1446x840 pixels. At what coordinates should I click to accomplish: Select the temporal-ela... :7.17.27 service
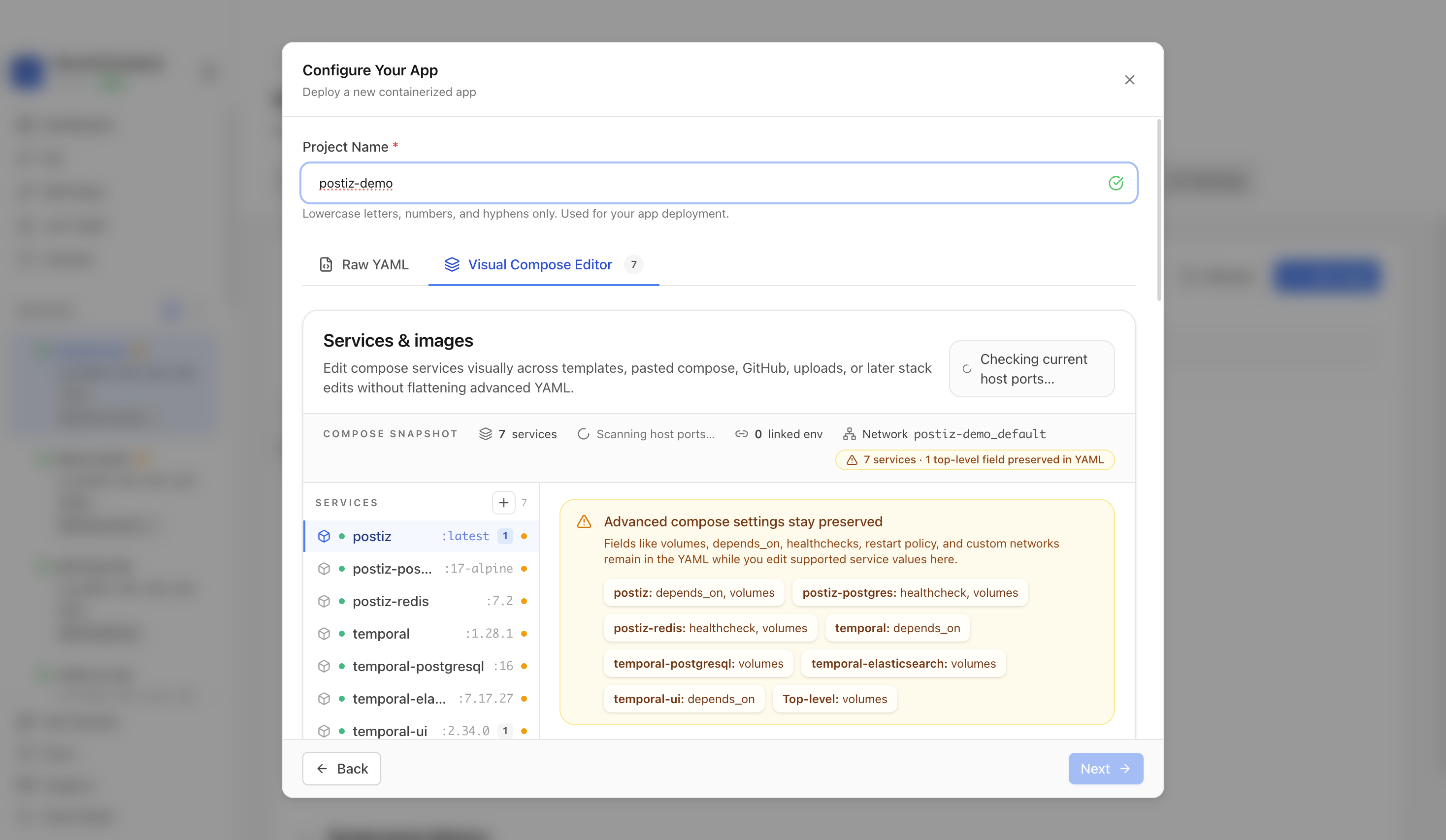(x=421, y=698)
